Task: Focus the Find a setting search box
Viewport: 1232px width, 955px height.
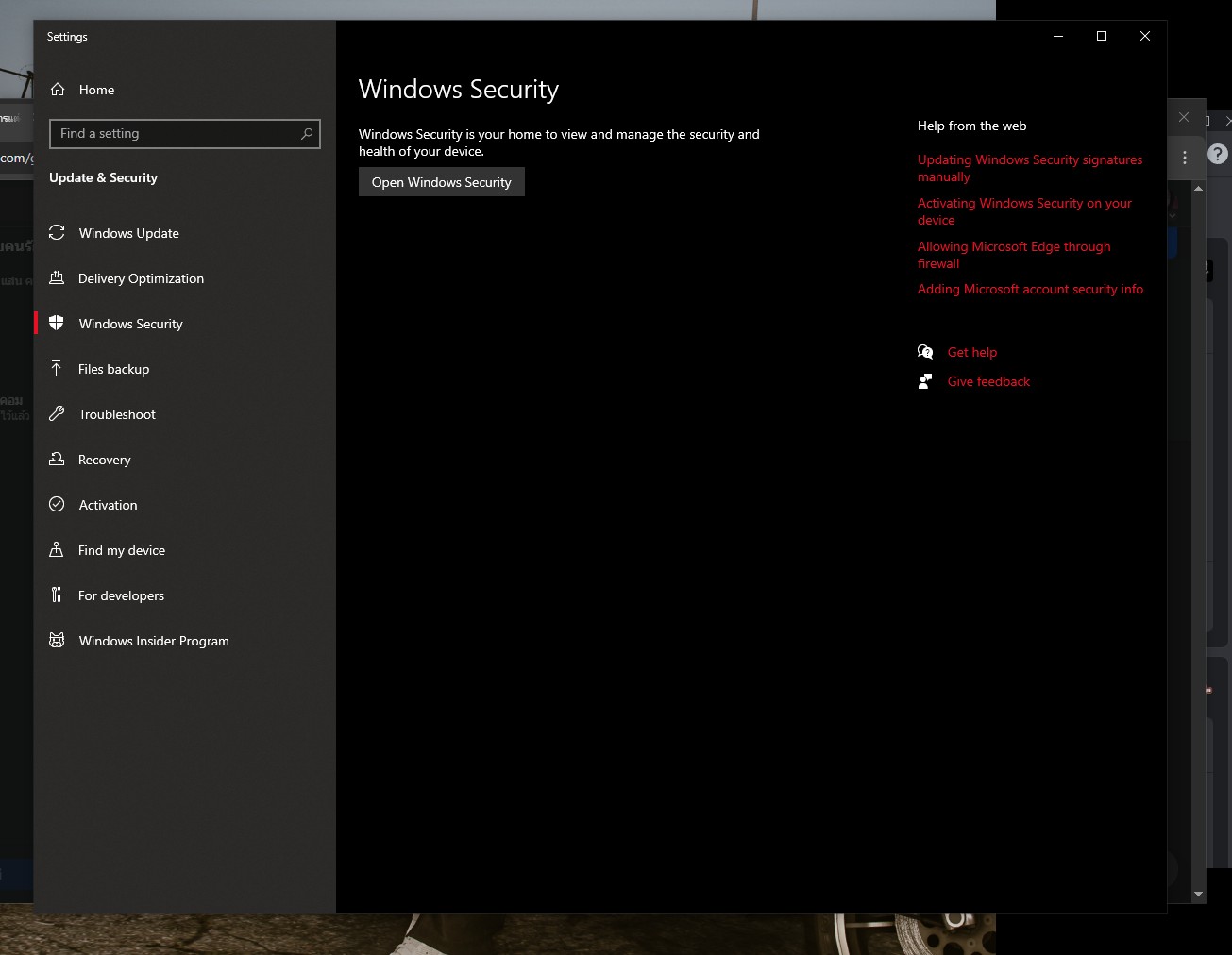Action: point(185,134)
